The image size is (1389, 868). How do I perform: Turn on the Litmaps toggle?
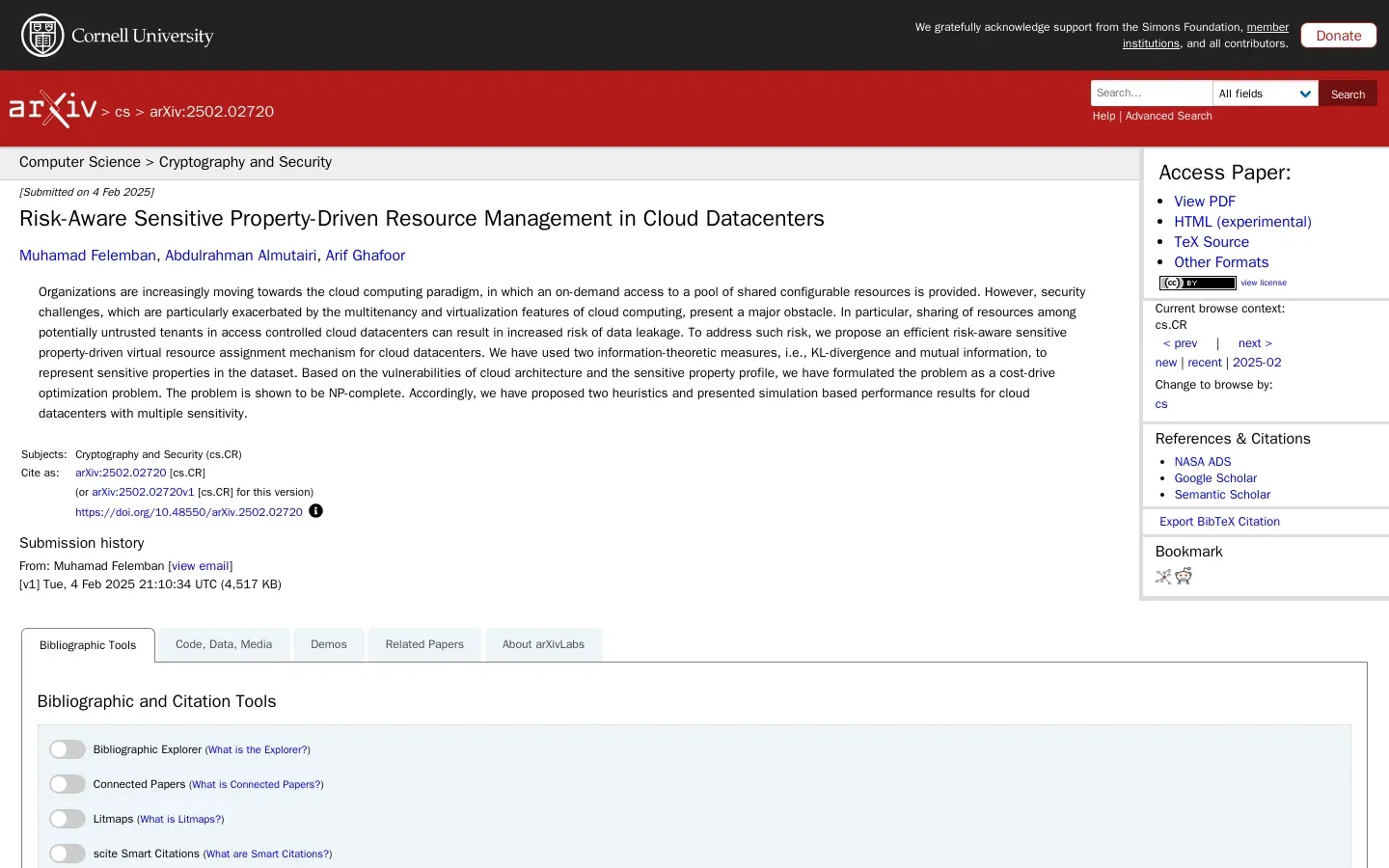tap(68, 819)
